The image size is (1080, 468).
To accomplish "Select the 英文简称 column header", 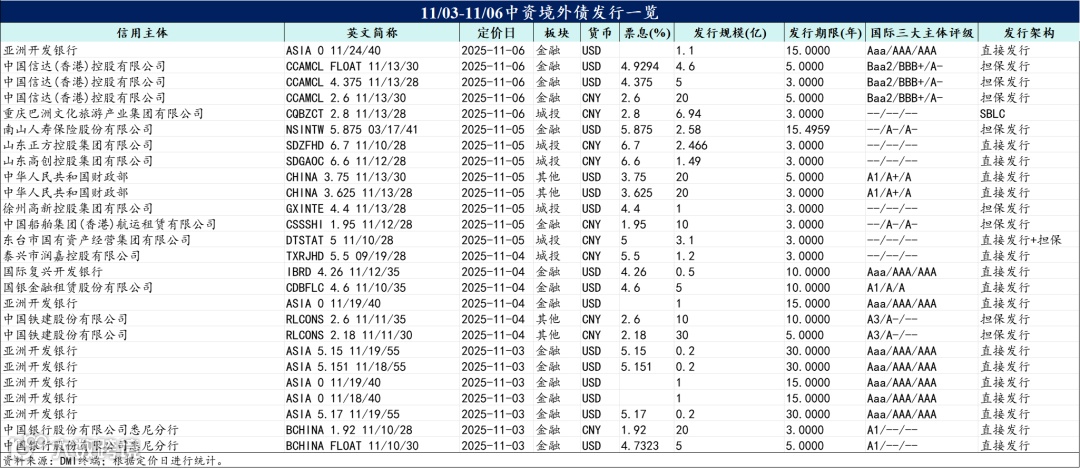I will 372,32.
